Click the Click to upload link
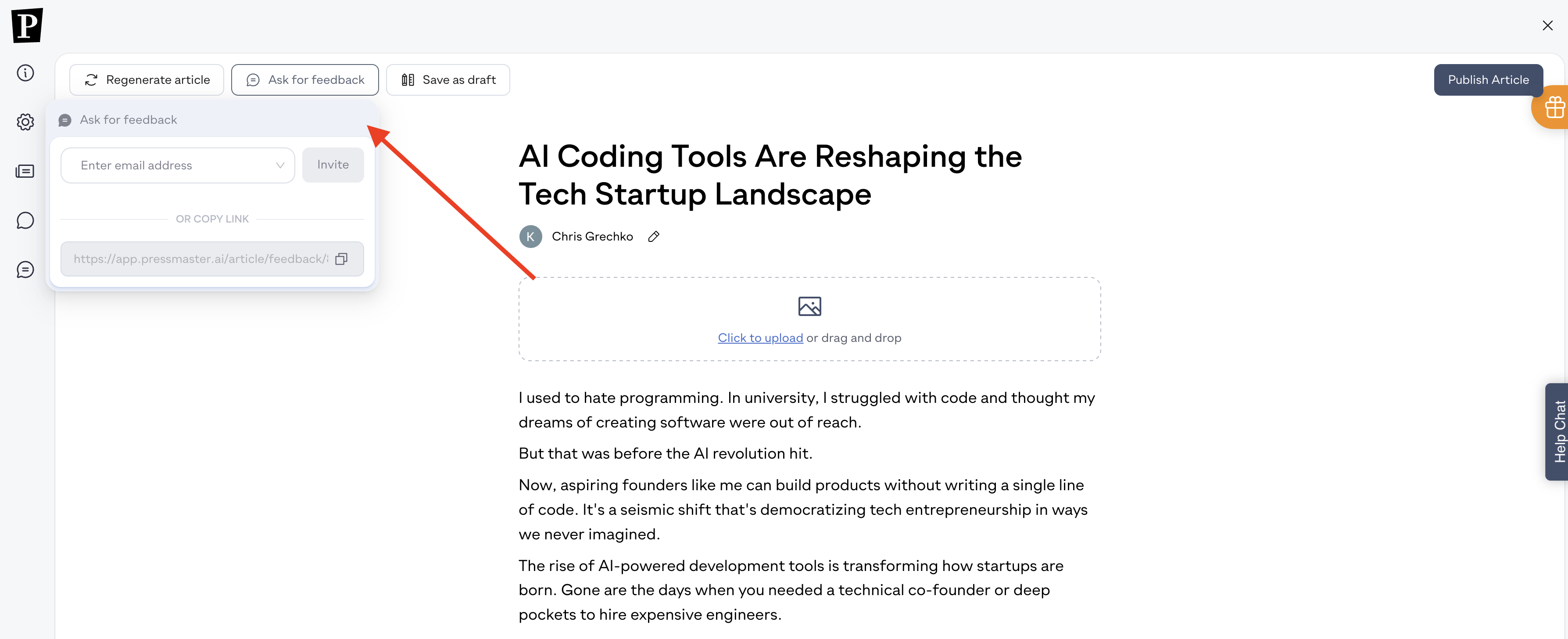 (x=760, y=337)
